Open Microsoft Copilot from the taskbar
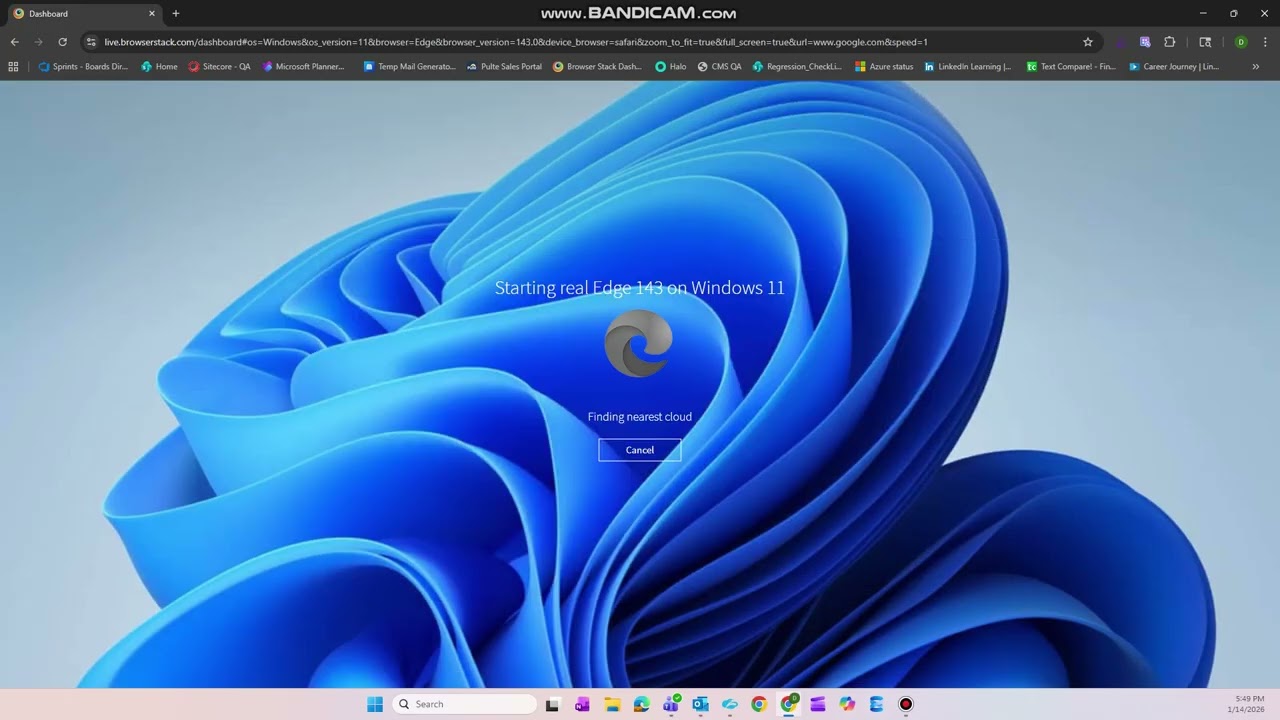The height and width of the screenshot is (720, 1280). click(x=847, y=704)
